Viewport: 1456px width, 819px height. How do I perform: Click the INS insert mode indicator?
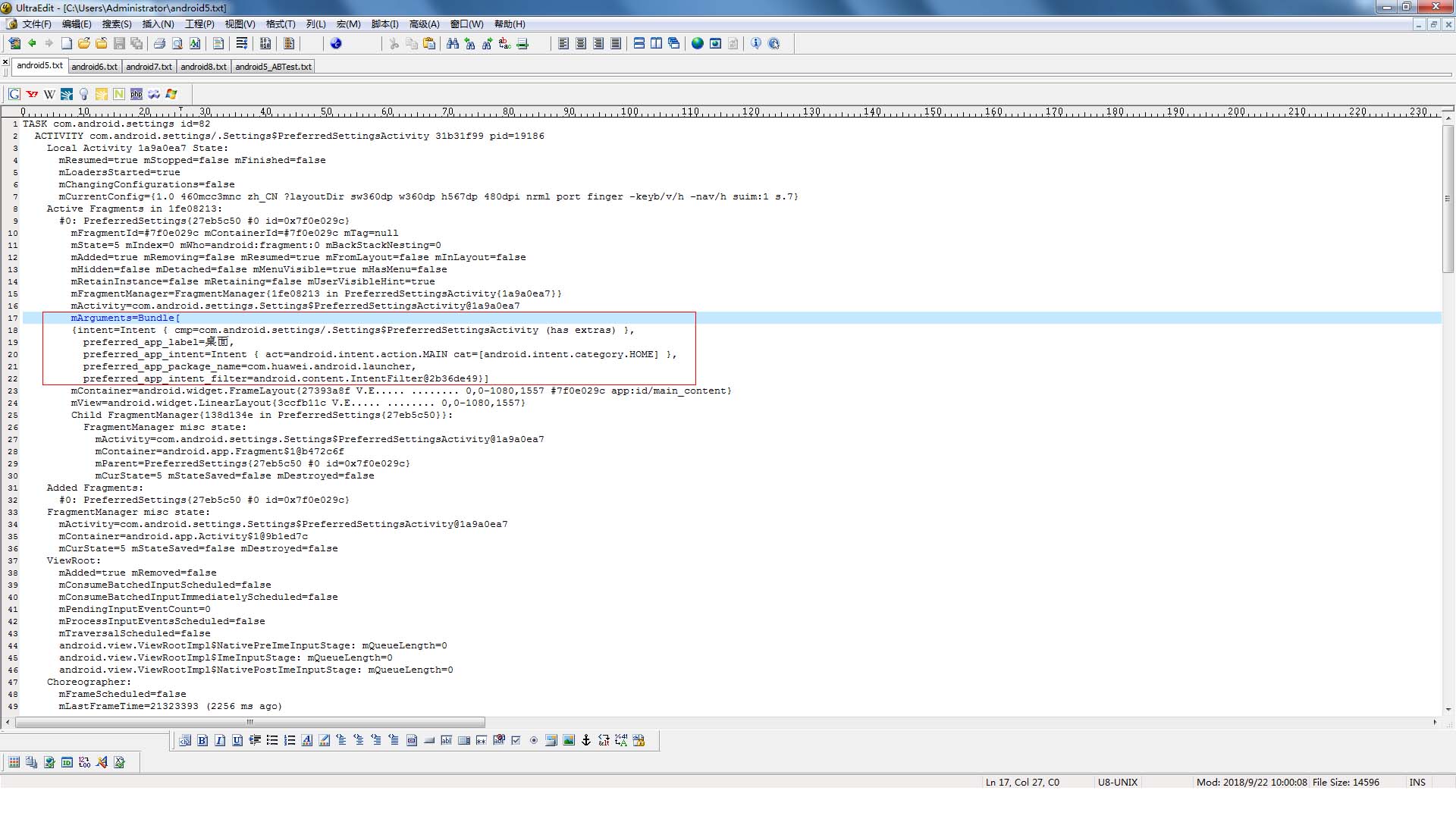tap(1417, 782)
